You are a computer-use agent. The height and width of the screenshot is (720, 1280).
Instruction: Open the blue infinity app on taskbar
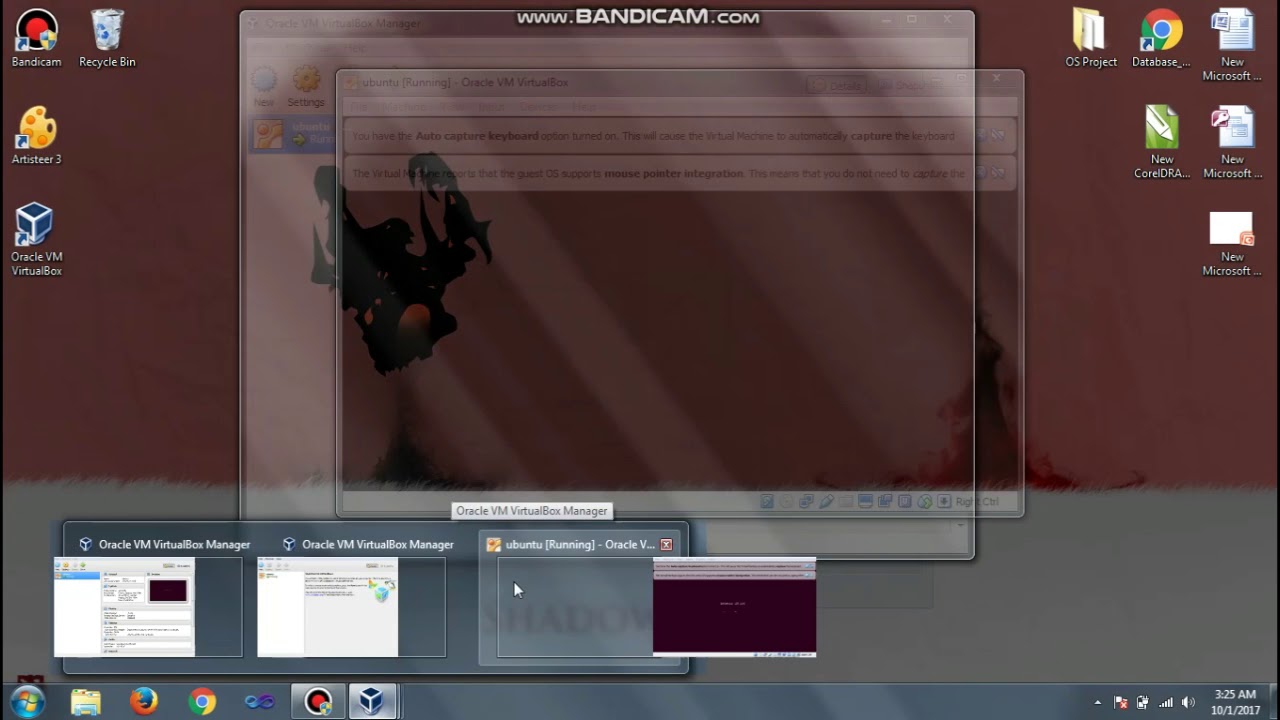(x=260, y=702)
